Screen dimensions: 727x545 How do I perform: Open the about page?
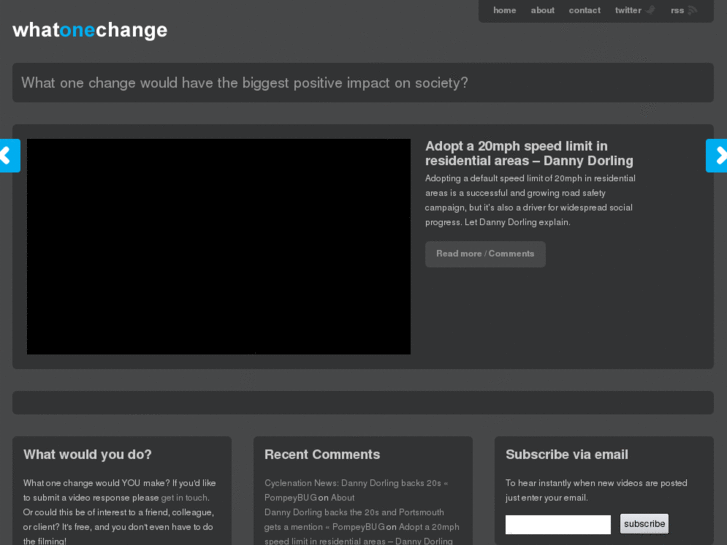point(542,10)
